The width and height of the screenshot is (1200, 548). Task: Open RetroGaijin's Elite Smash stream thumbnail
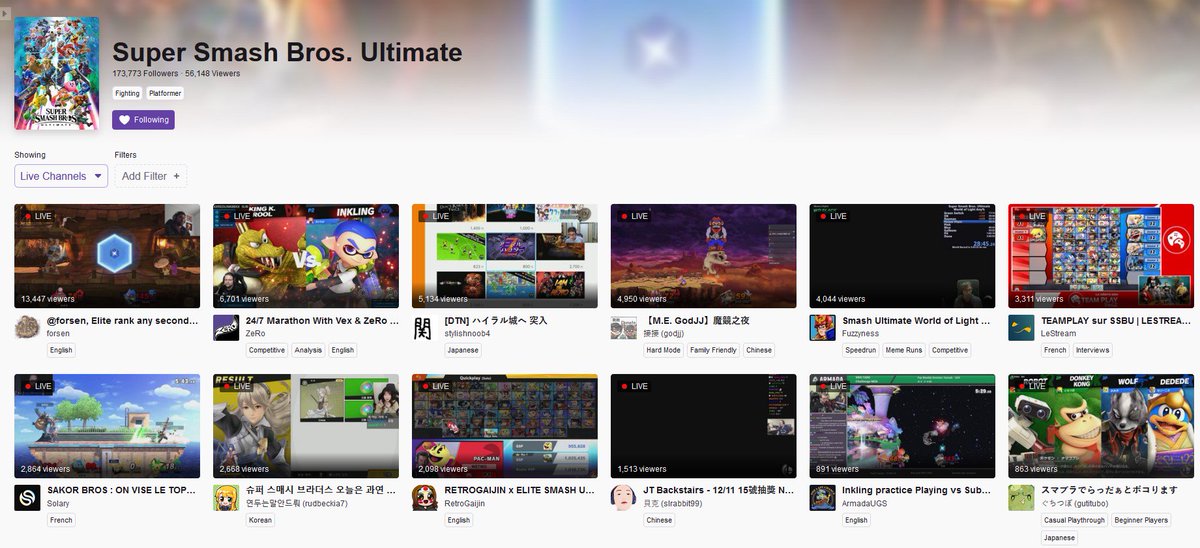(x=505, y=426)
